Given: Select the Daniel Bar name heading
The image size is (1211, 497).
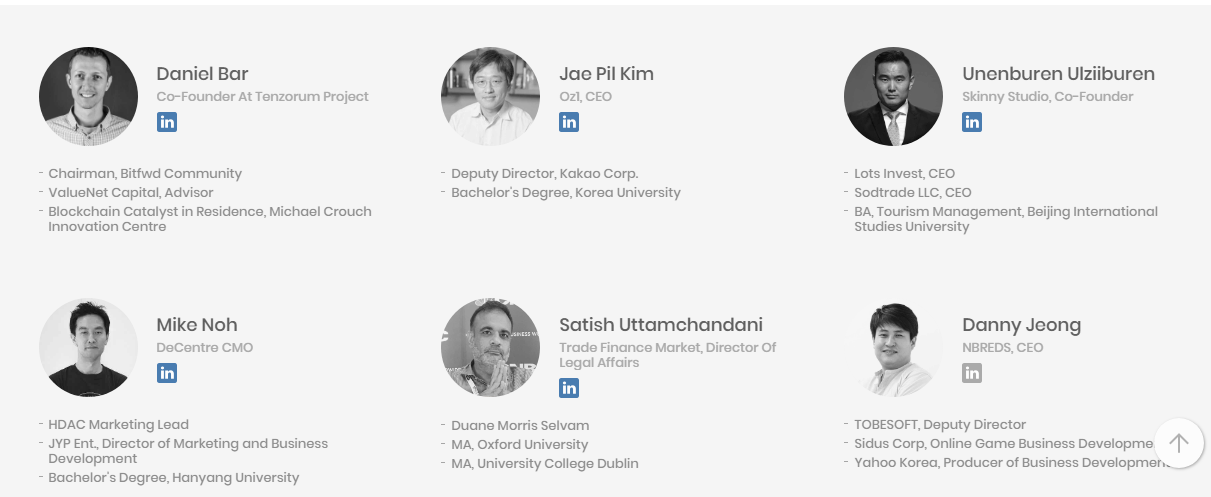Looking at the screenshot, I should pyautogui.click(x=202, y=74).
